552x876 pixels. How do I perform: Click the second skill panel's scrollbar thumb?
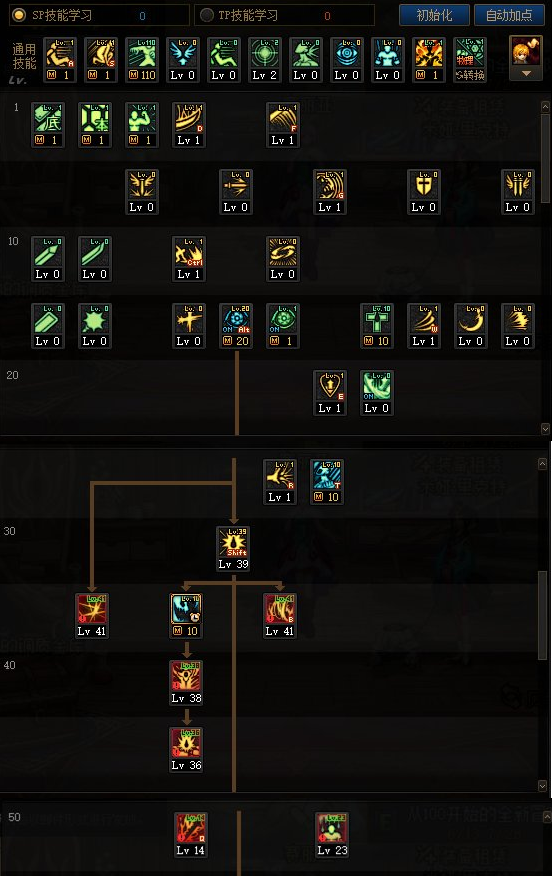tap(542, 615)
